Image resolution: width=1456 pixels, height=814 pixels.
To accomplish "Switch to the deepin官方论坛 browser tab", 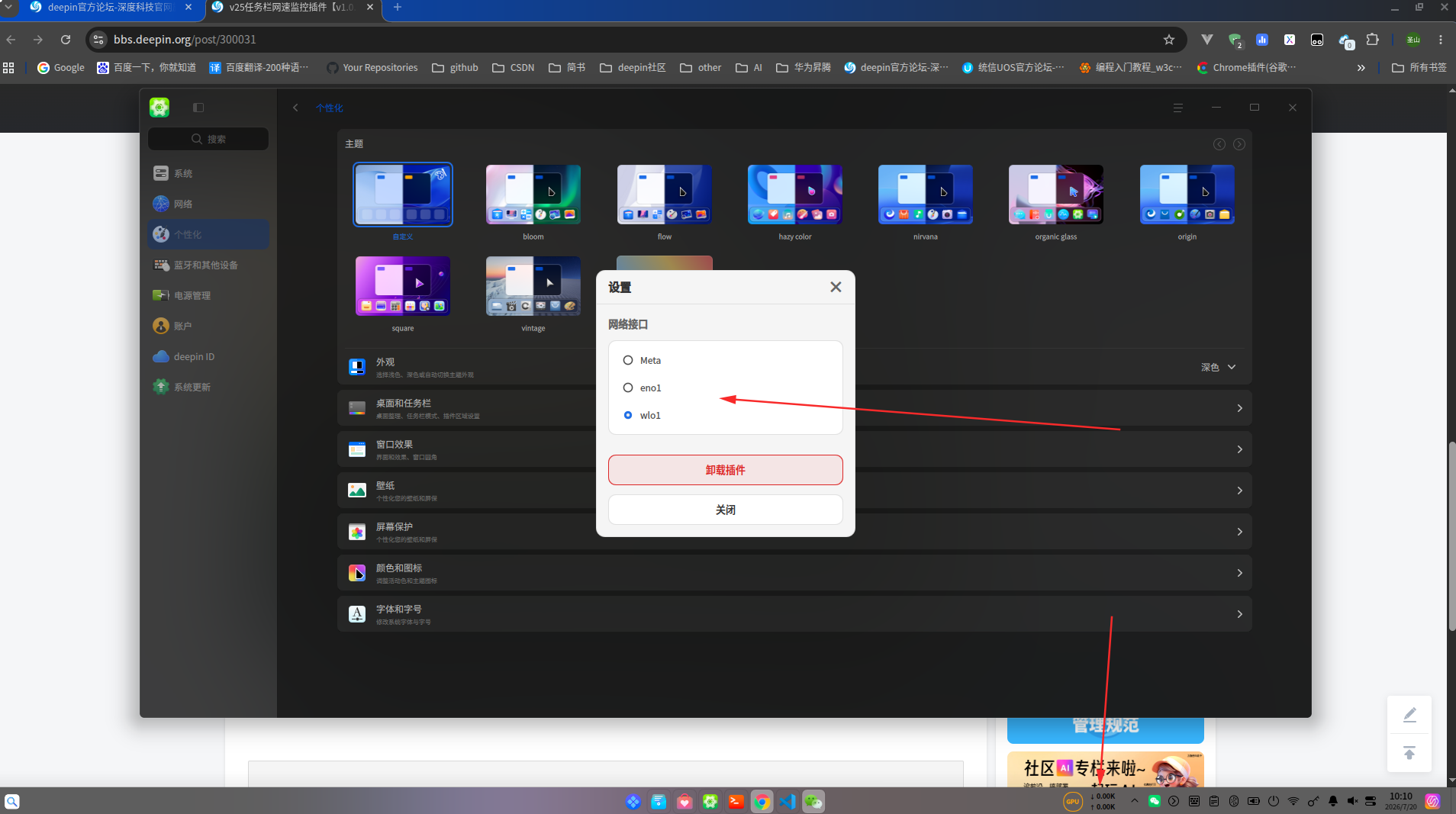I will pos(102,8).
